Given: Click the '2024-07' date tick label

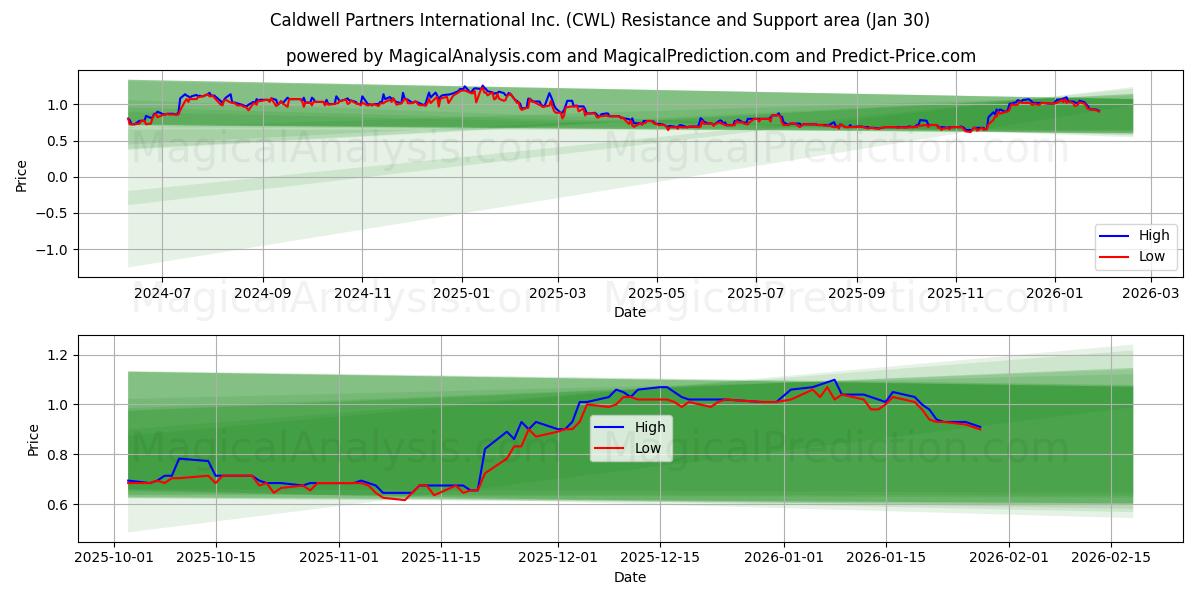Looking at the screenshot, I should pos(162,294).
